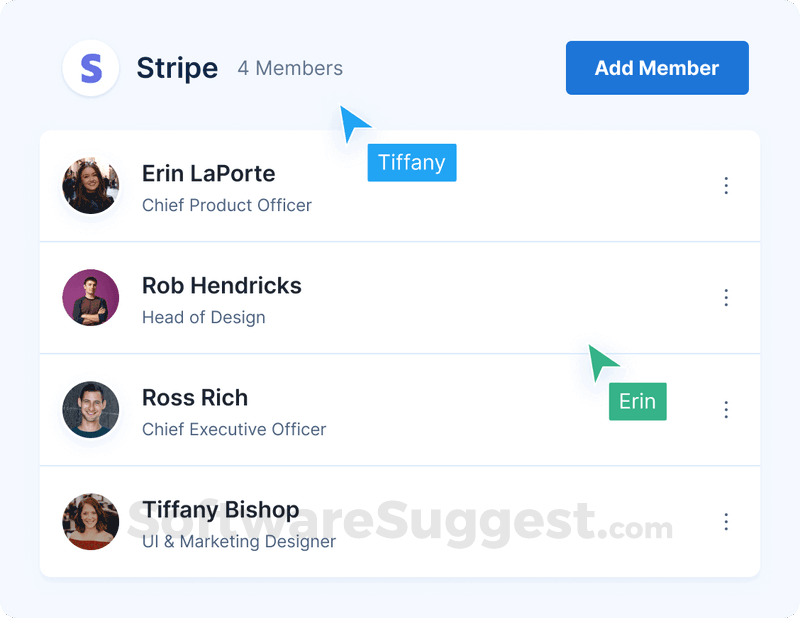Click the Chief Product Officer subtitle
800x618 pixels.
(x=227, y=205)
